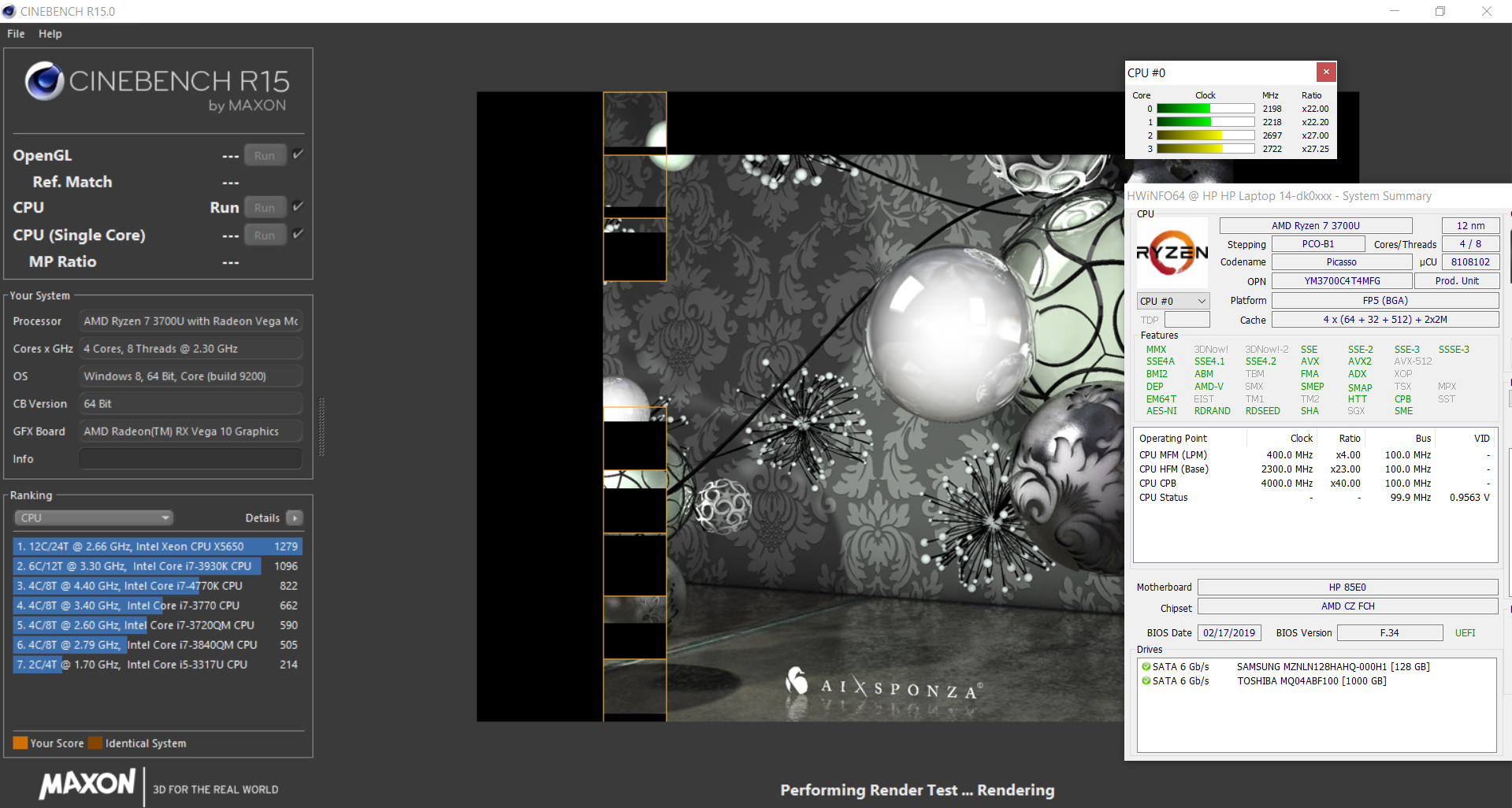Toggle the CPU test checkbox
The width and height of the screenshot is (1512, 808).
click(x=298, y=207)
